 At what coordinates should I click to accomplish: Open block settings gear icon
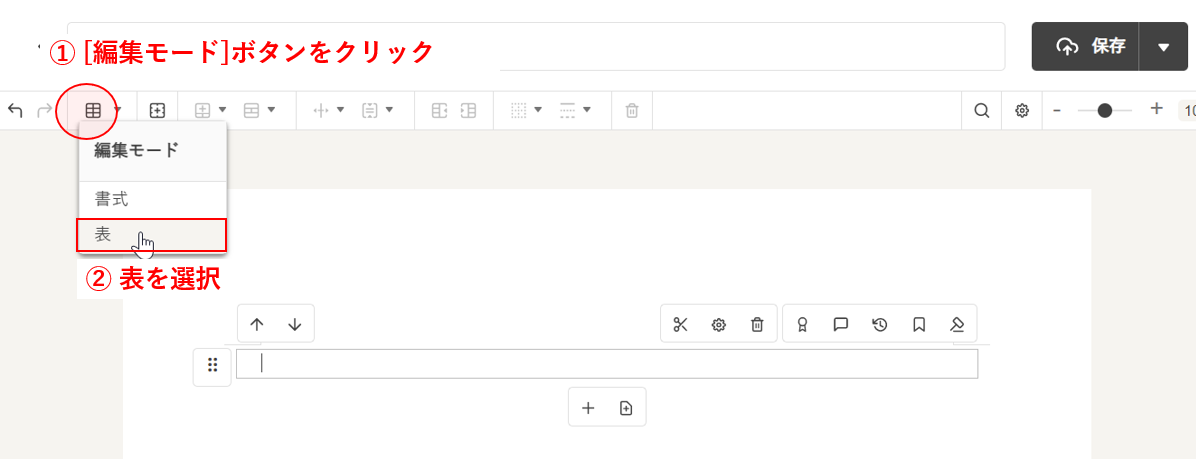[x=718, y=324]
